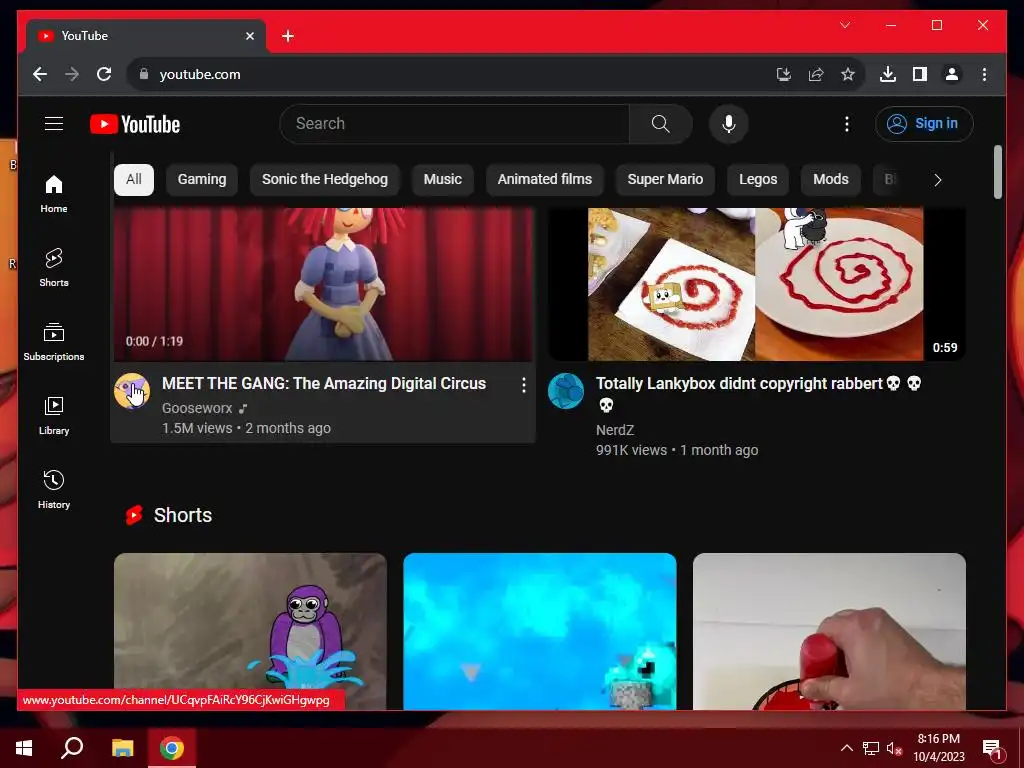Open Gooseworx channel name link

(197, 408)
